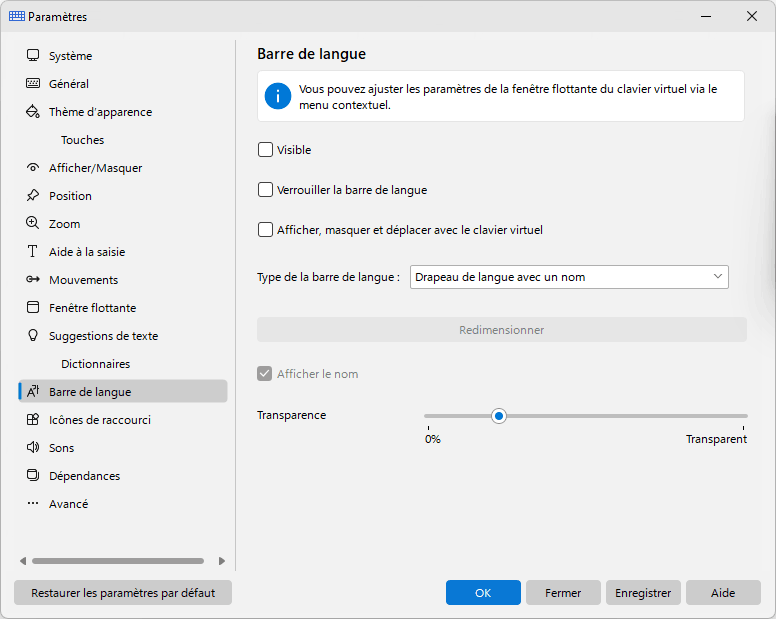
Task: Click the Transparence slider handle
Action: [x=499, y=416]
